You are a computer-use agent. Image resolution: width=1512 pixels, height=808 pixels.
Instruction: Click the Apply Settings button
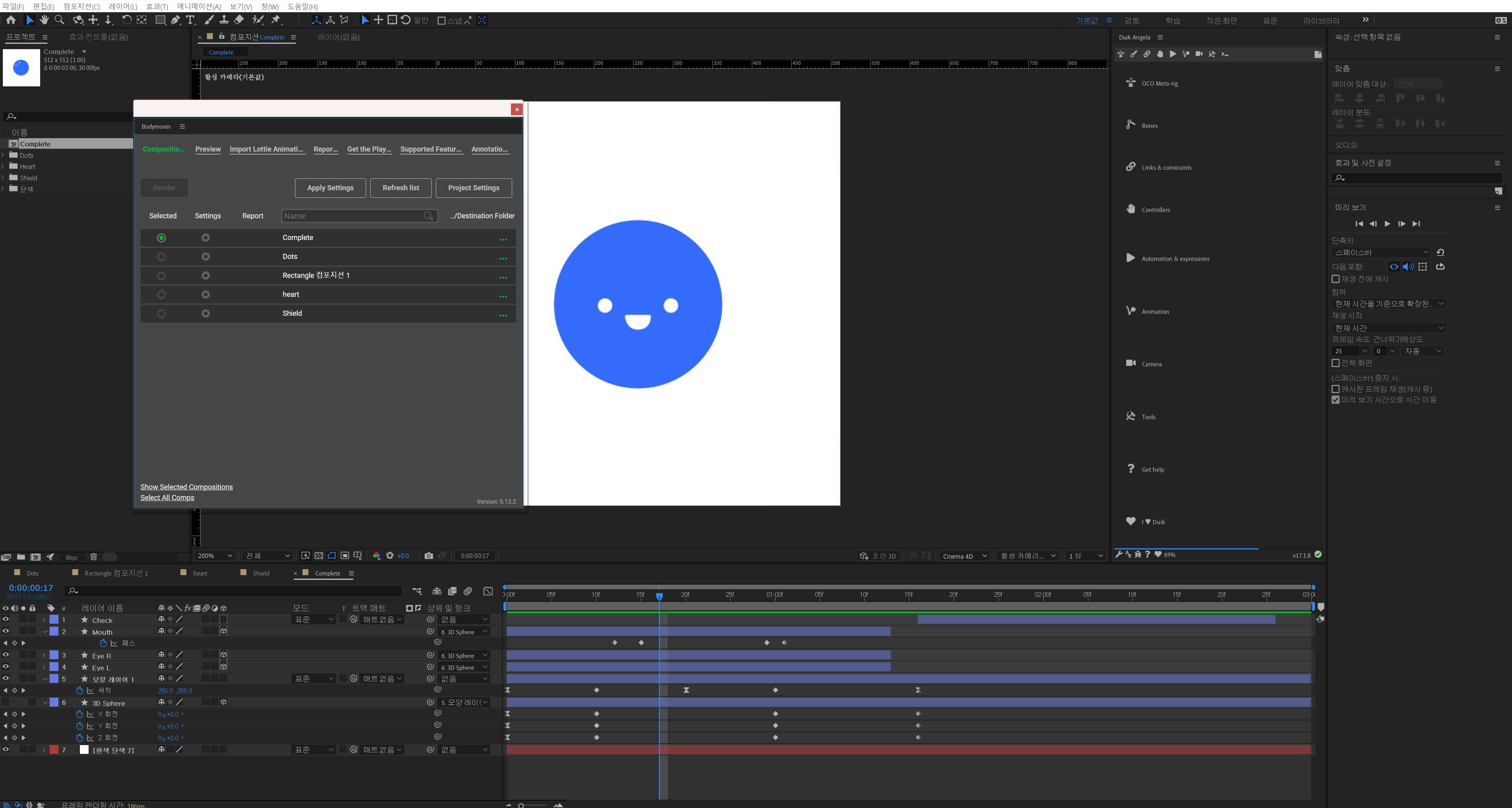click(330, 188)
